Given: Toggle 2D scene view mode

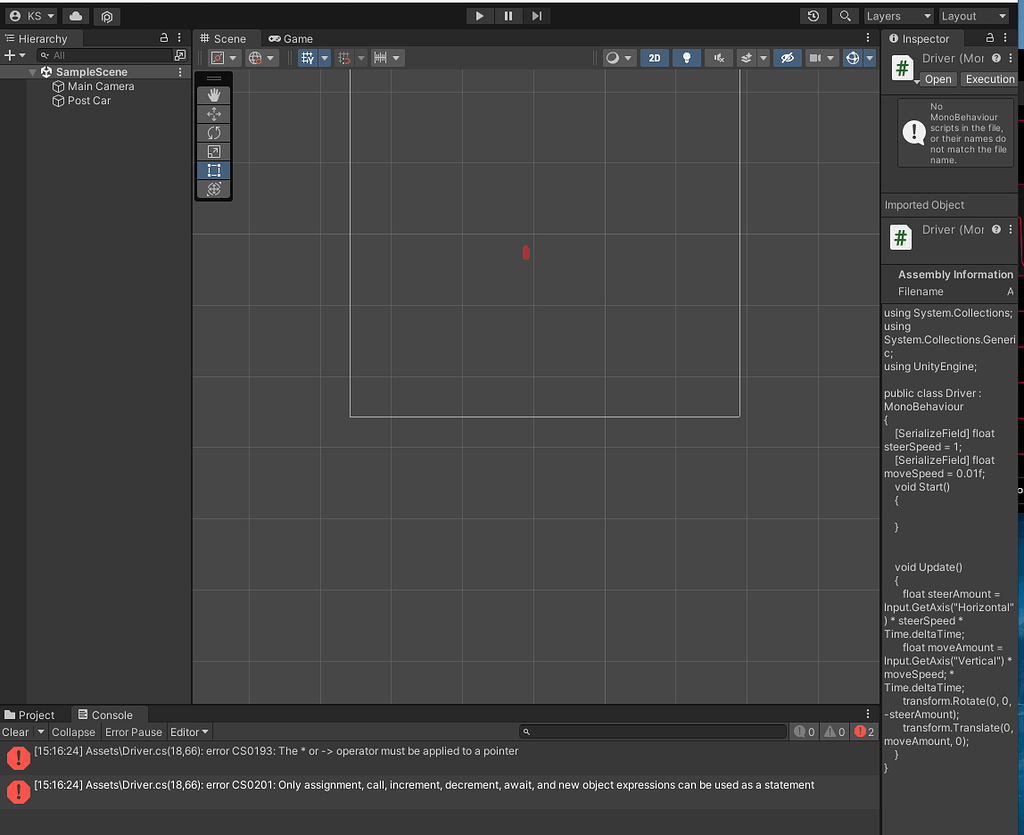Looking at the screenshot, I should [x=654, y=58].
